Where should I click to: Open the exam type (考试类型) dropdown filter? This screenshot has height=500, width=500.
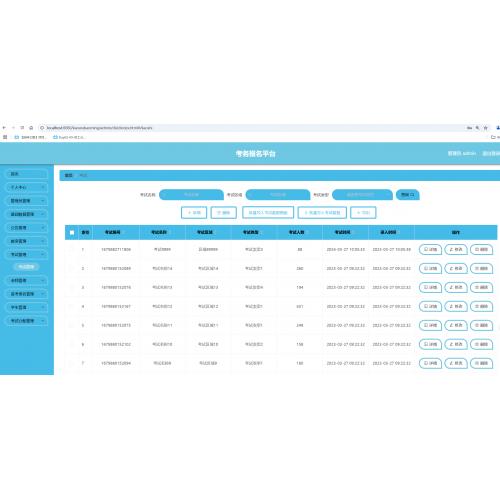coord(362,195)
